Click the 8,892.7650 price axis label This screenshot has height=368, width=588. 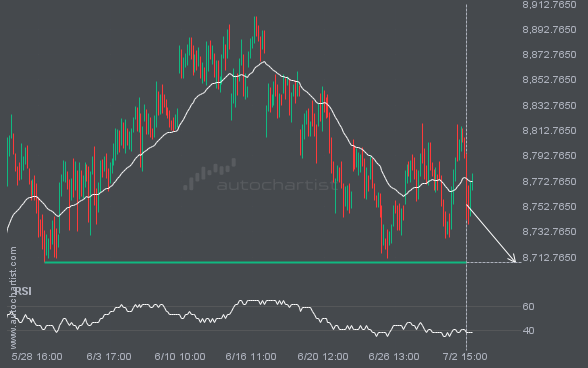[x=549, y=30]
